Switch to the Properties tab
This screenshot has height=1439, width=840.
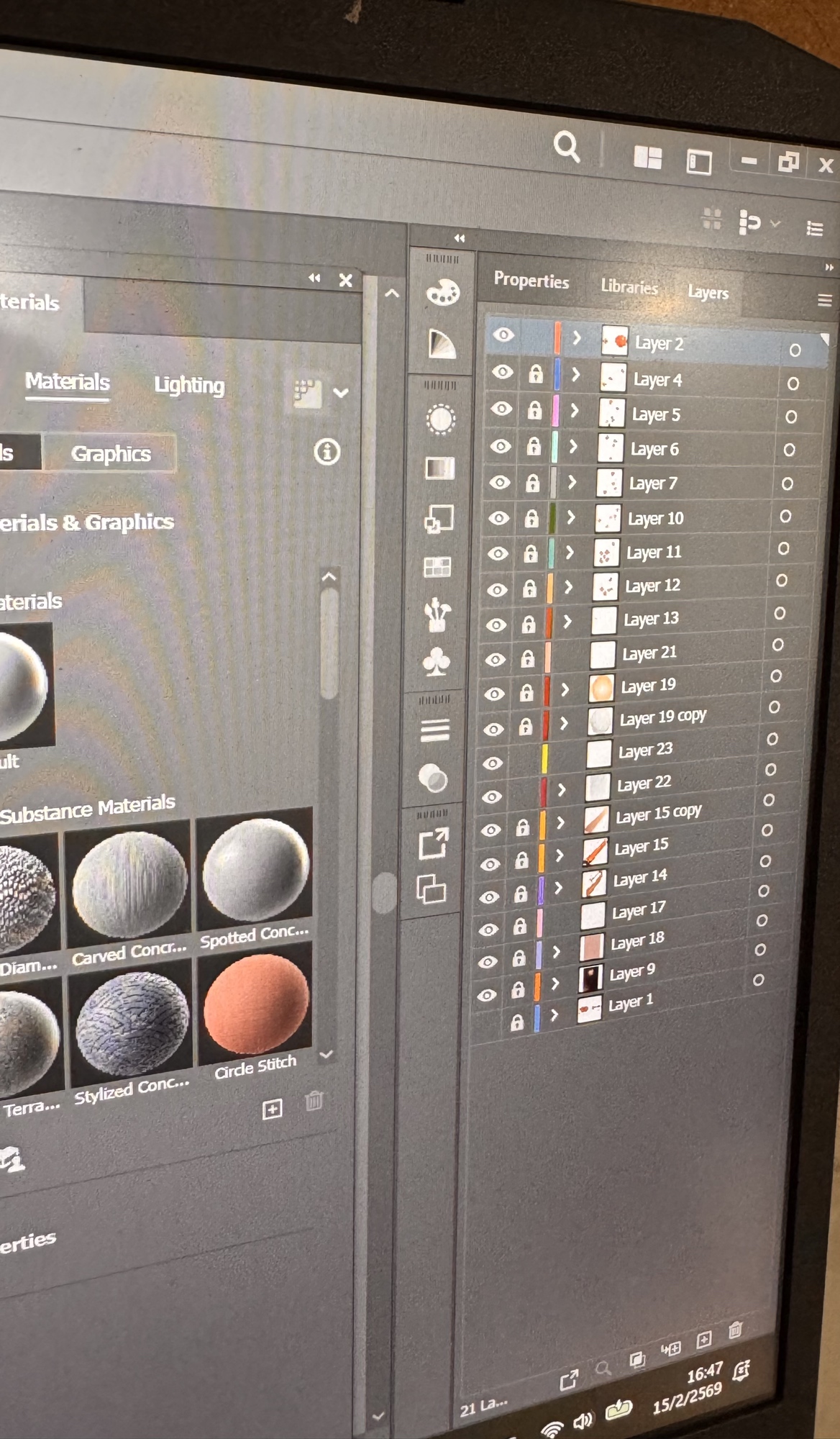point(531,281)
